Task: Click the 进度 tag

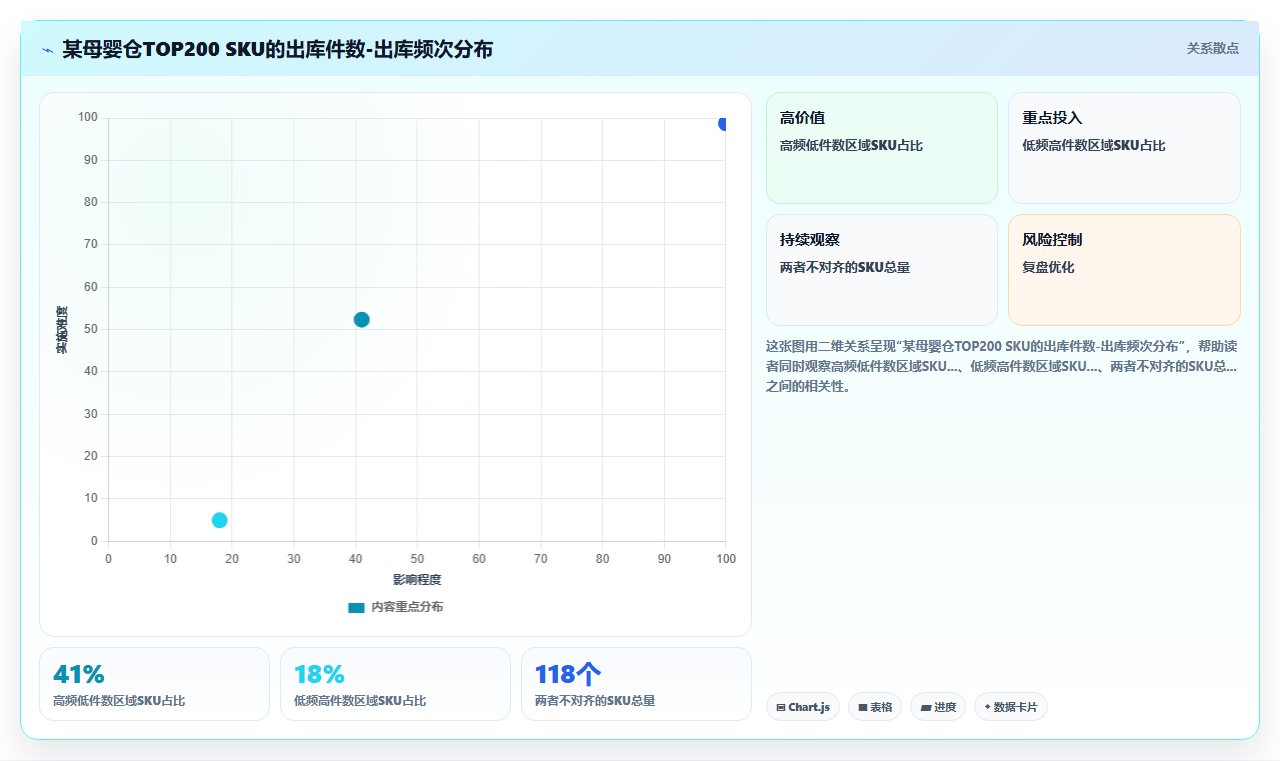Action: [x=938, y=707]
